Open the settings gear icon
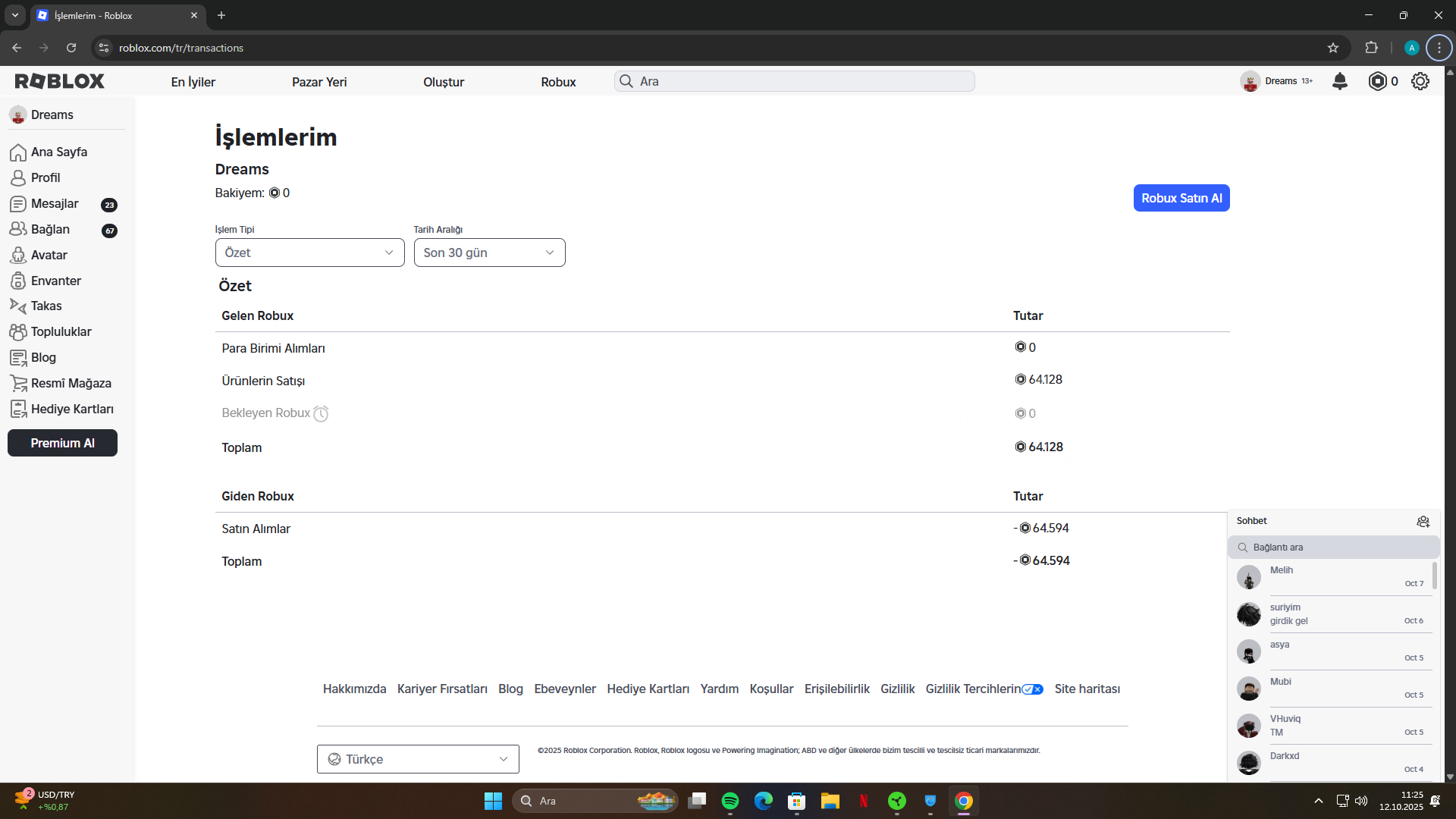This screenshot has height=819, width=1456. (1420, 81)
